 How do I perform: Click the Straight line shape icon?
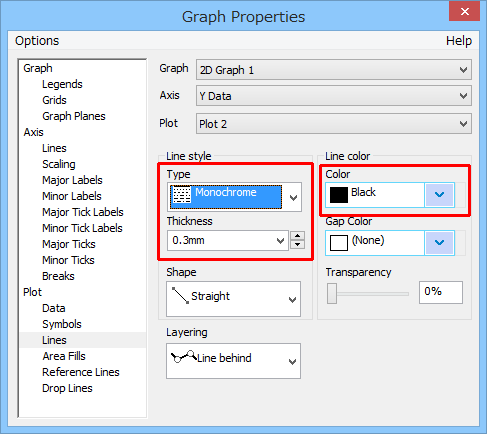180,295
